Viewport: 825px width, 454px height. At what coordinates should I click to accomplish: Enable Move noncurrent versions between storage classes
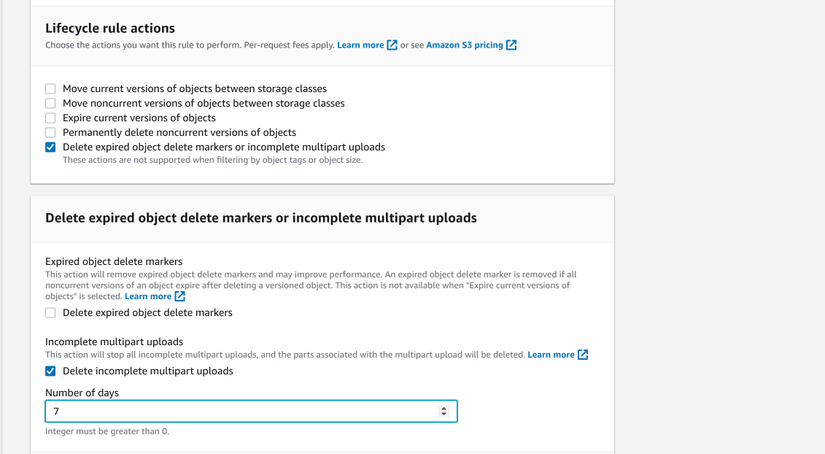tap(50, 103)
